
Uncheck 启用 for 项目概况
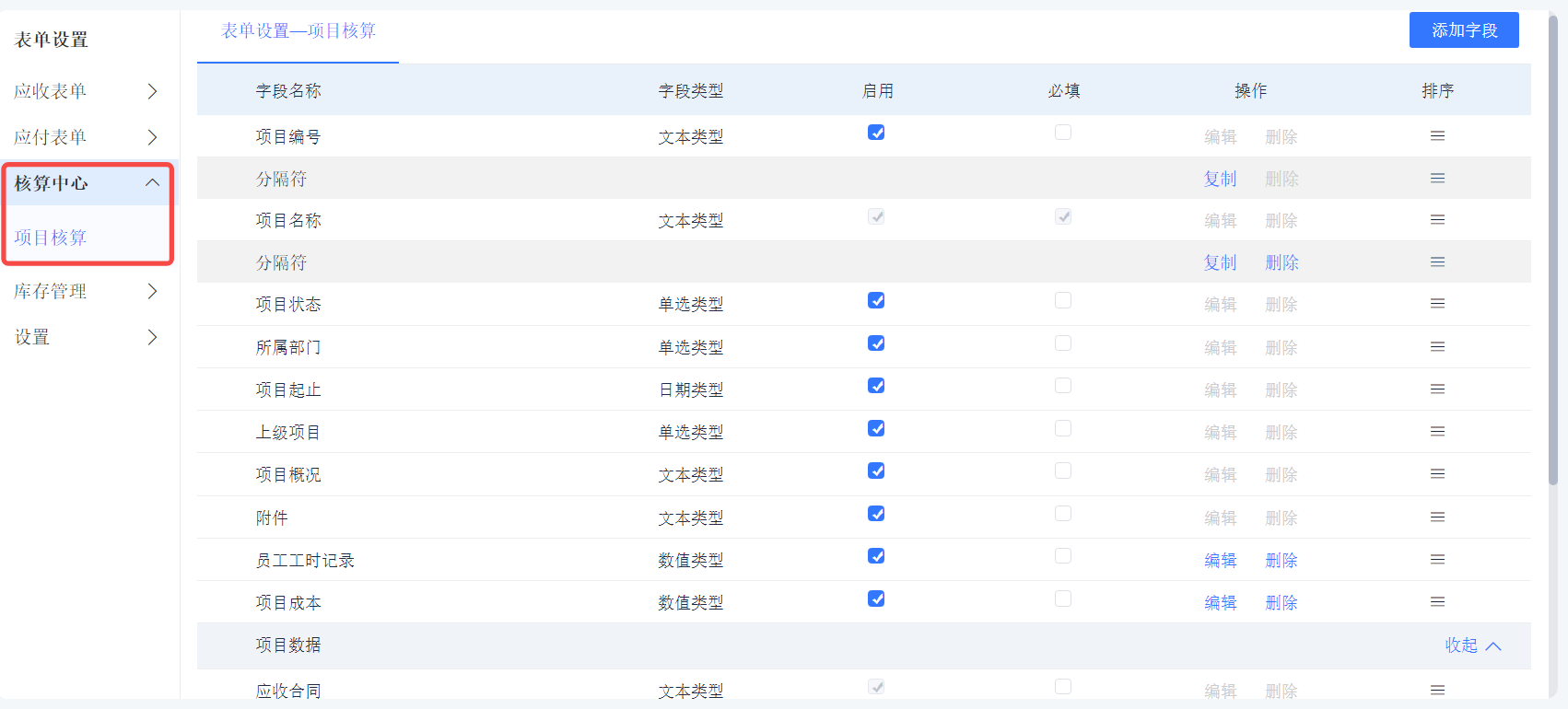point(876,471)
